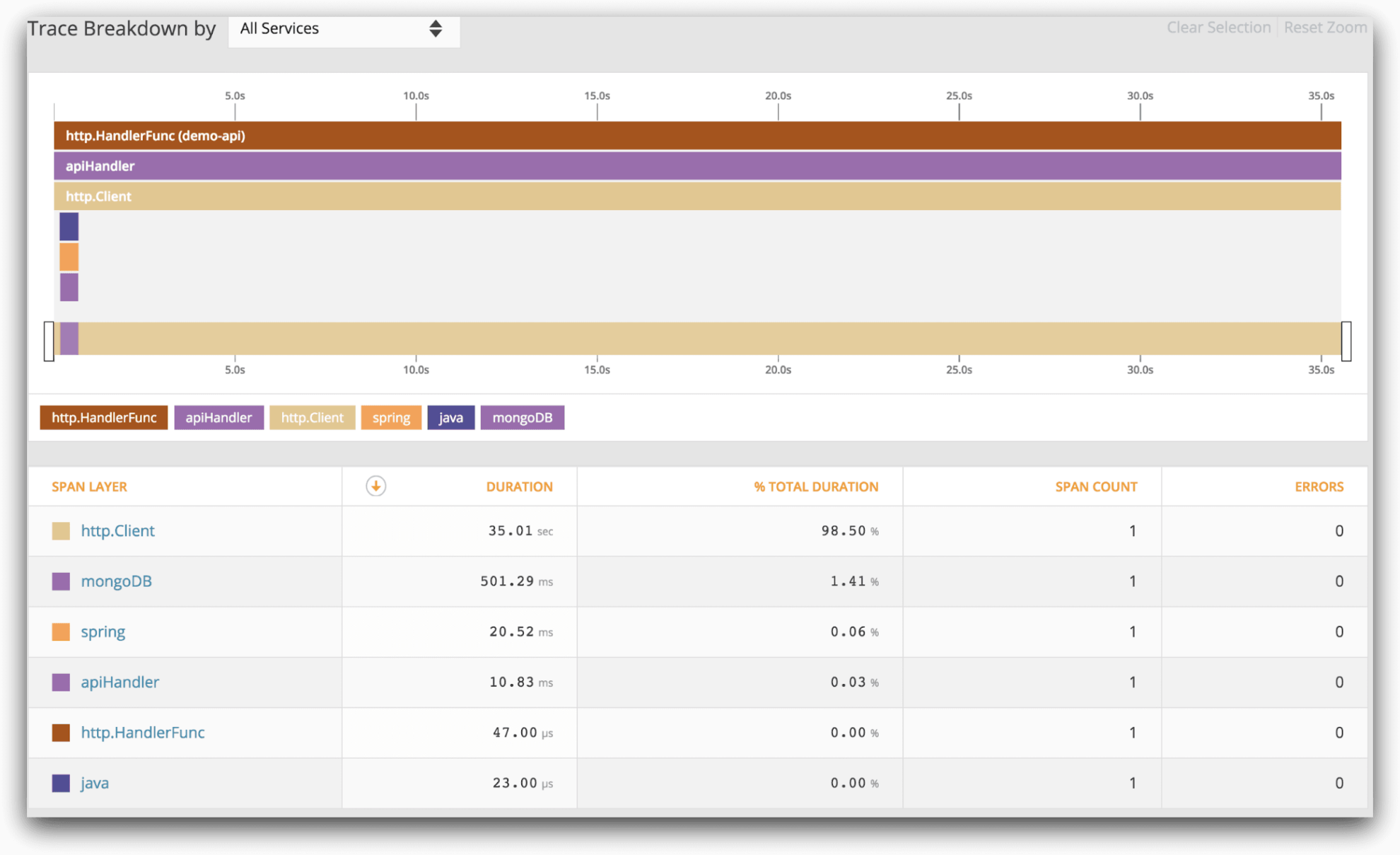The image size is (1400, 855).
Task: Click the purple square icon beside apiHandler row
Action: pyautogui.click(x=61, y=682)
